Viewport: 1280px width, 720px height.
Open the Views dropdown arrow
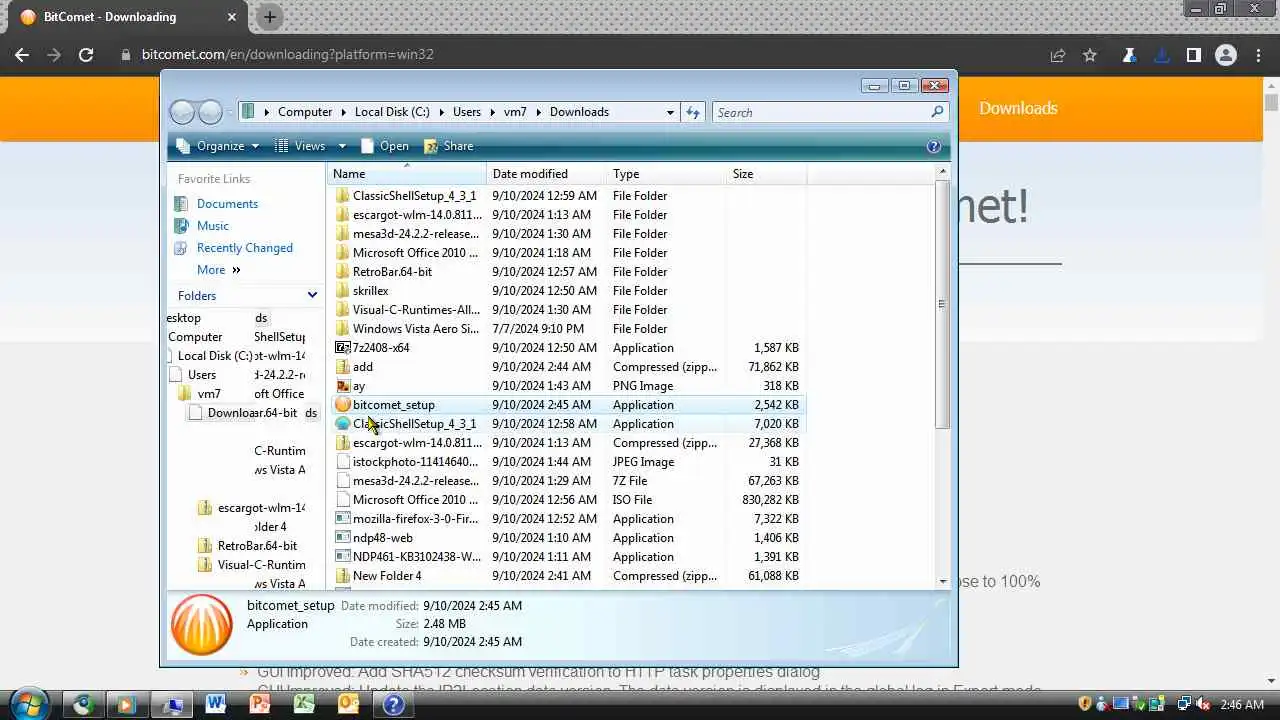coord(342,146)
